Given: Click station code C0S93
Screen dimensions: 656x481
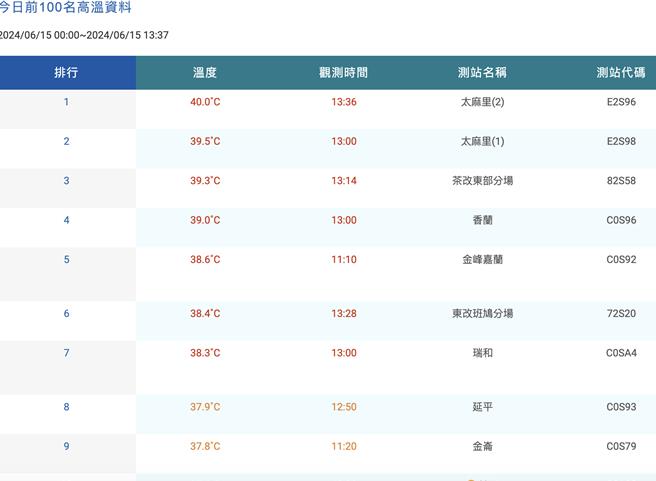Looking at the screenshot, I should tap(621, 407).
